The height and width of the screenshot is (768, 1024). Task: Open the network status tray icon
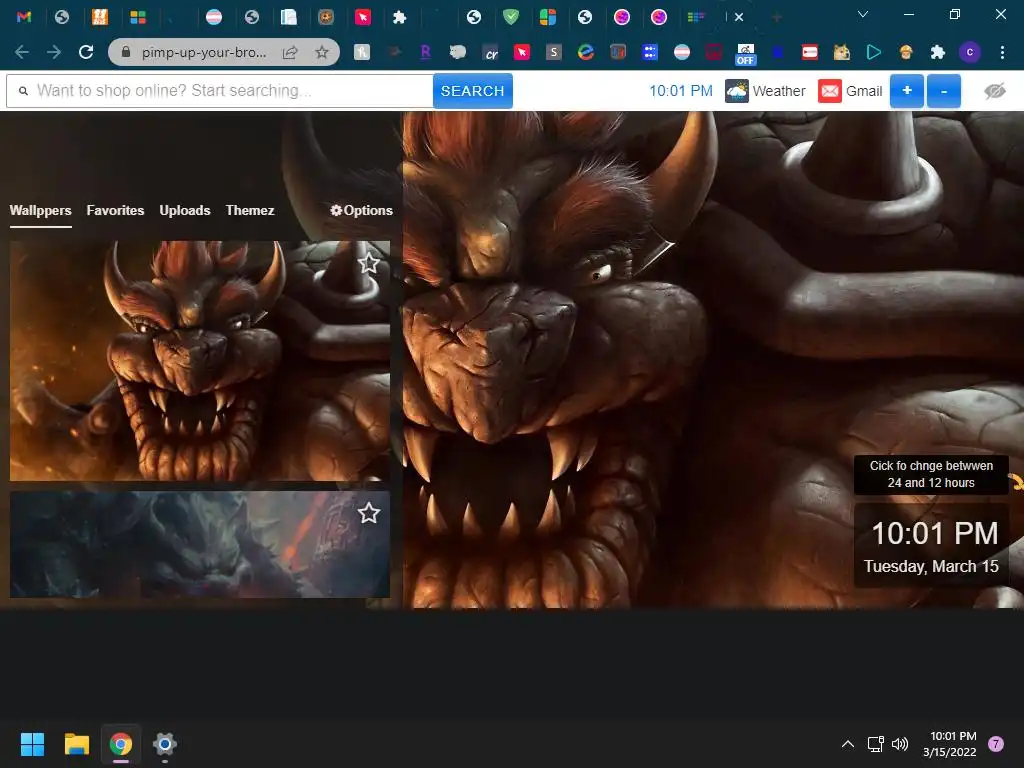pos(875,744)
